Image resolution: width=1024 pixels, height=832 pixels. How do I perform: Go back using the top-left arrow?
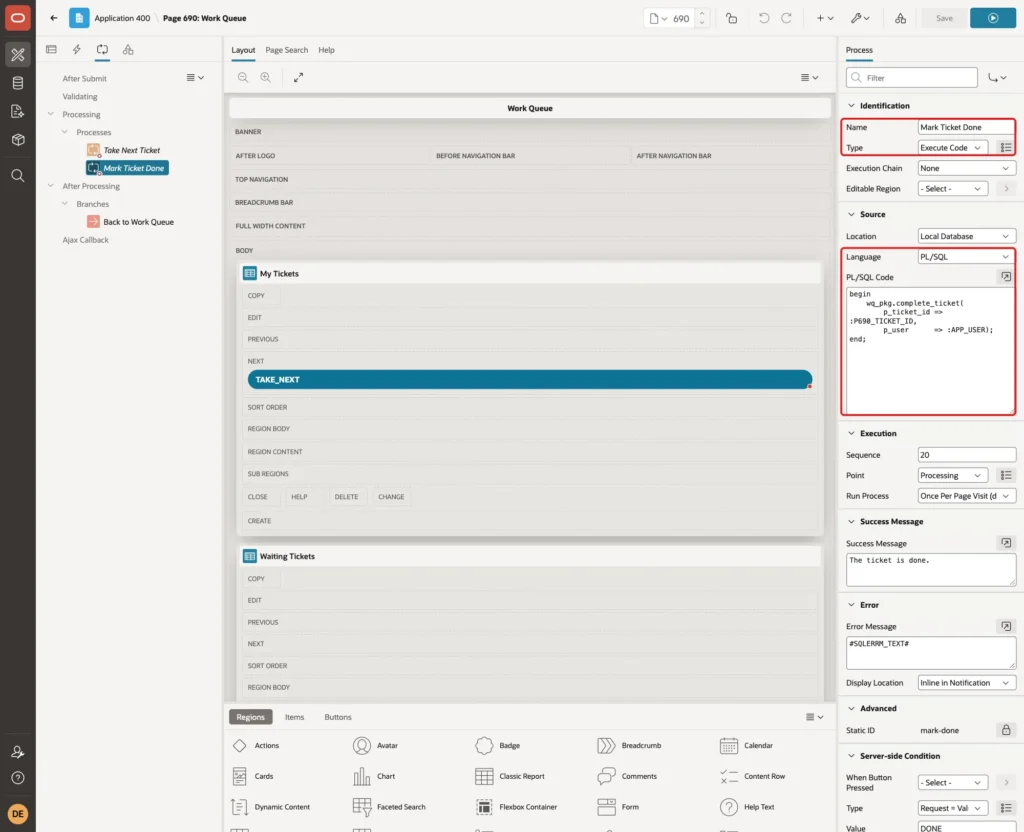pyautogui.click(x=54, y=18)
